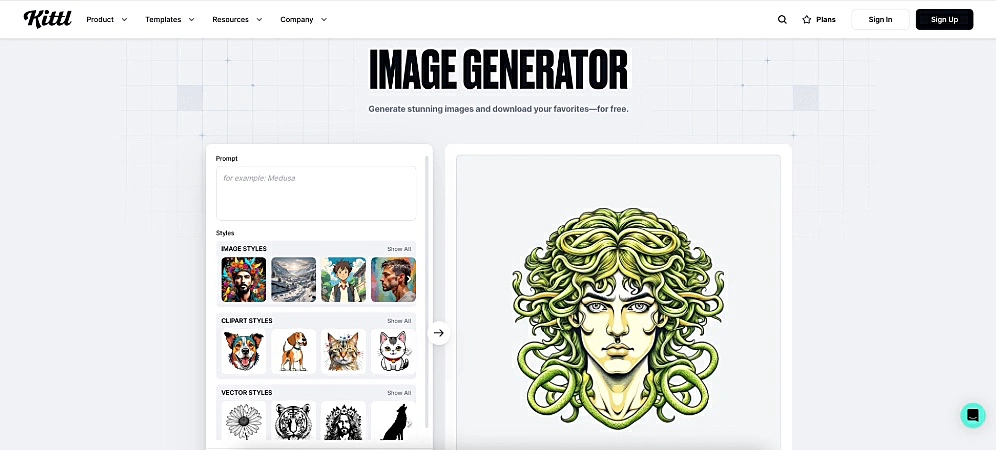
Task: Select the black wolf silhouette vector style
Action: point(393,420)
